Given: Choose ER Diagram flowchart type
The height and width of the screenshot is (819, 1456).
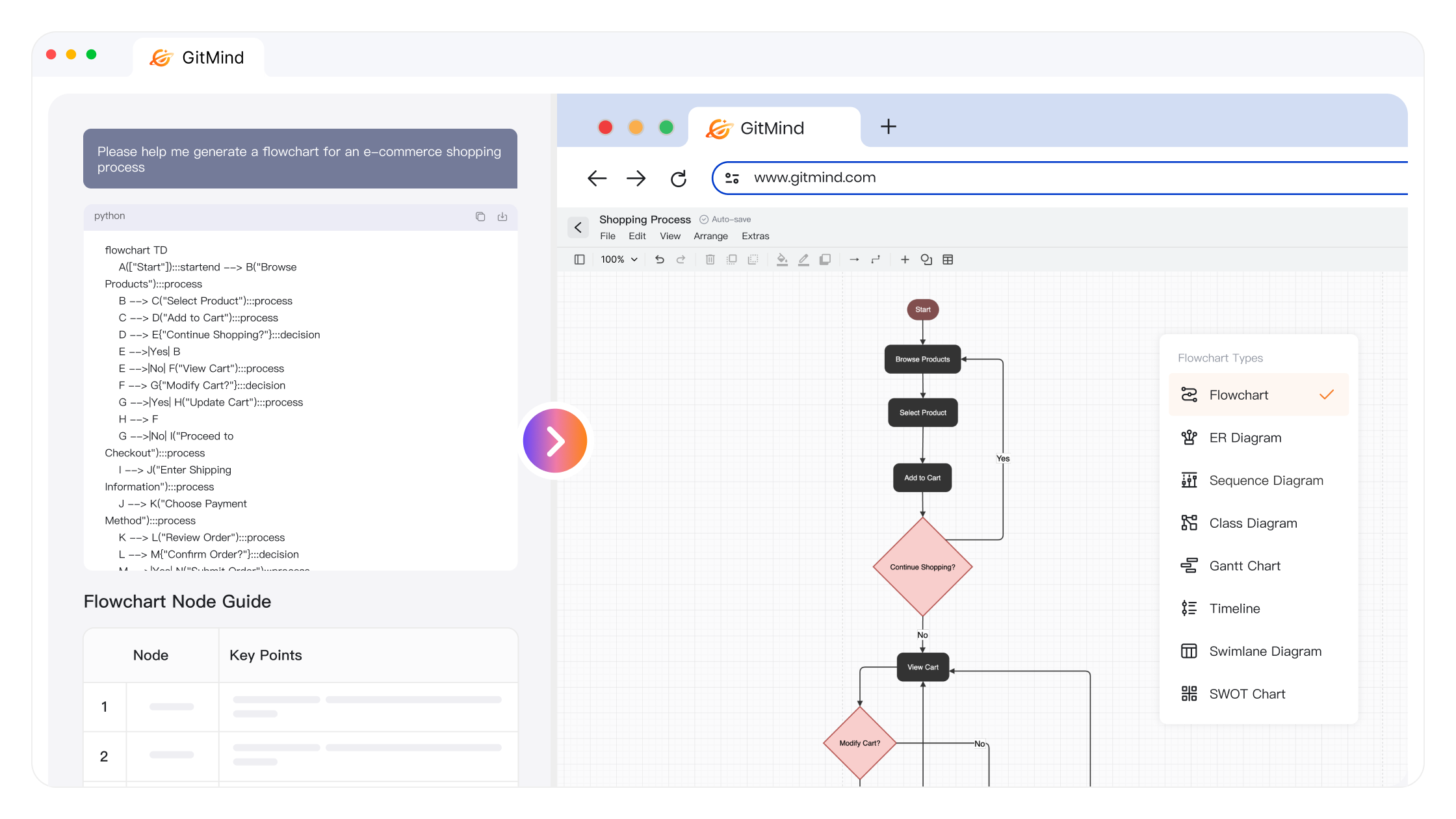Looking at the screenshot, I should tap(1245, 437).
